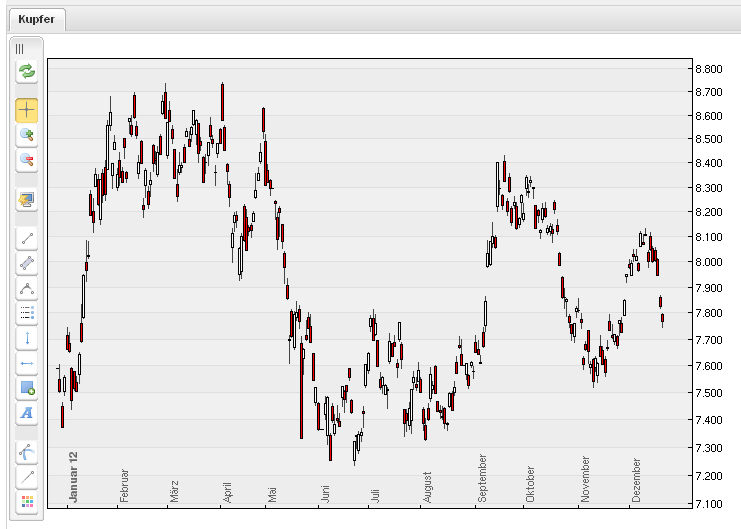Click the 'Juni' month axis label

(325, 494)
